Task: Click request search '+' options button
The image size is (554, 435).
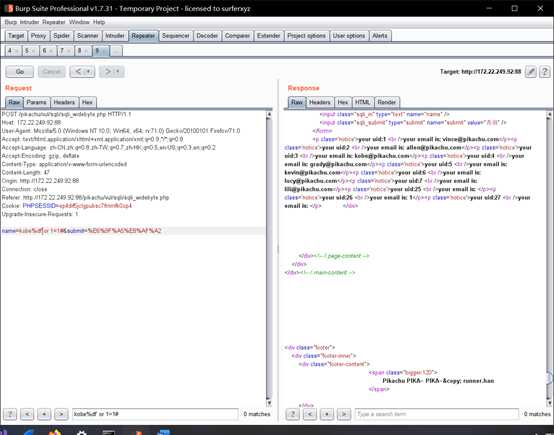Action: [x=44, y=414]
